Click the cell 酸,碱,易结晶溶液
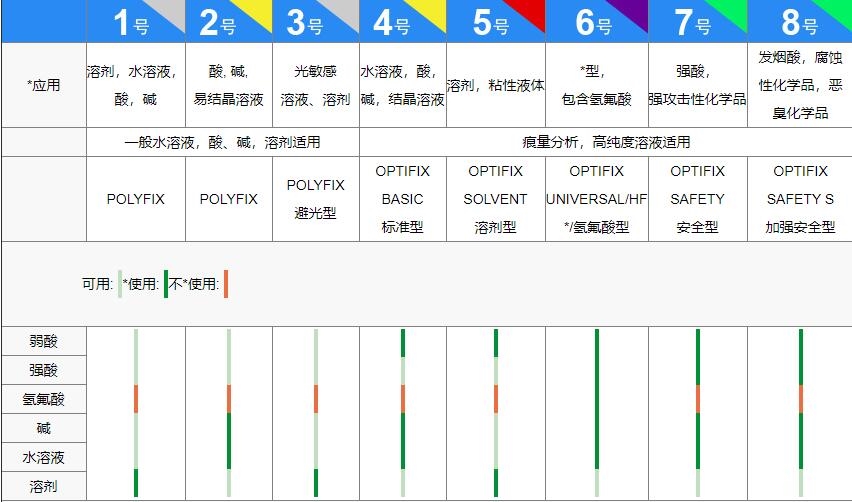The image size is (852, 502). tap(229, 85)
